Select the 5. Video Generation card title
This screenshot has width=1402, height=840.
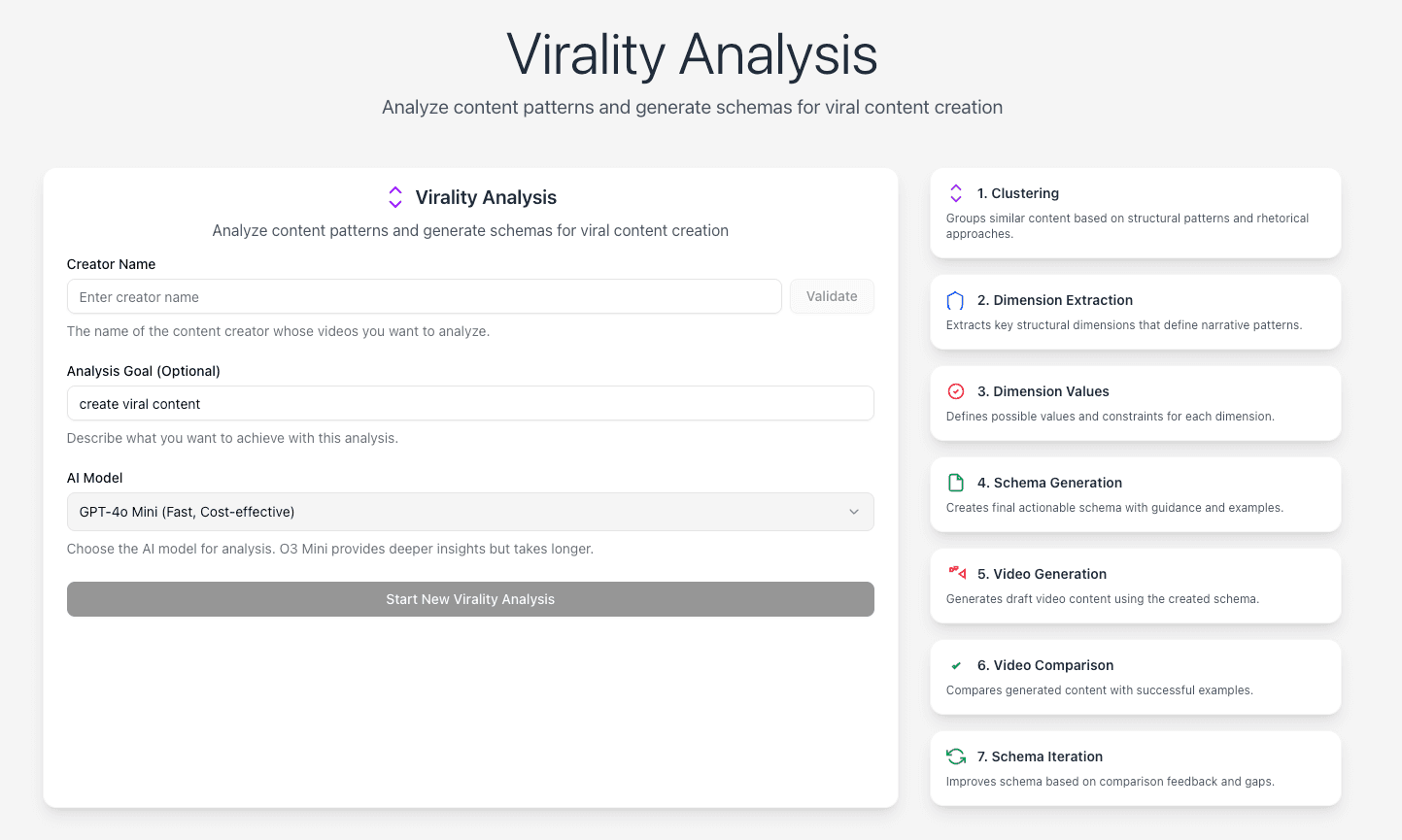(x=1042, y=574)
